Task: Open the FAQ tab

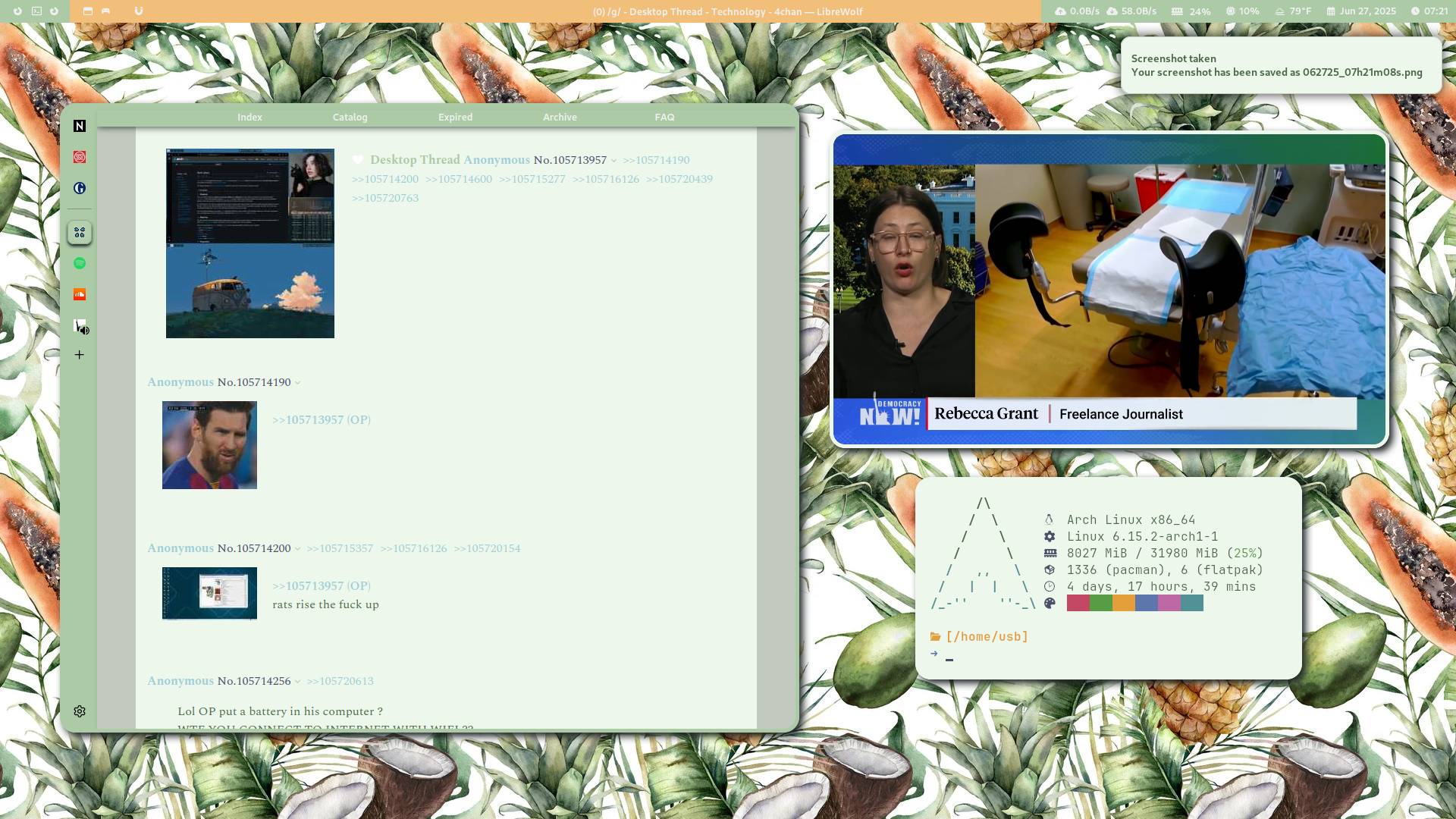Action: point(664,117)
